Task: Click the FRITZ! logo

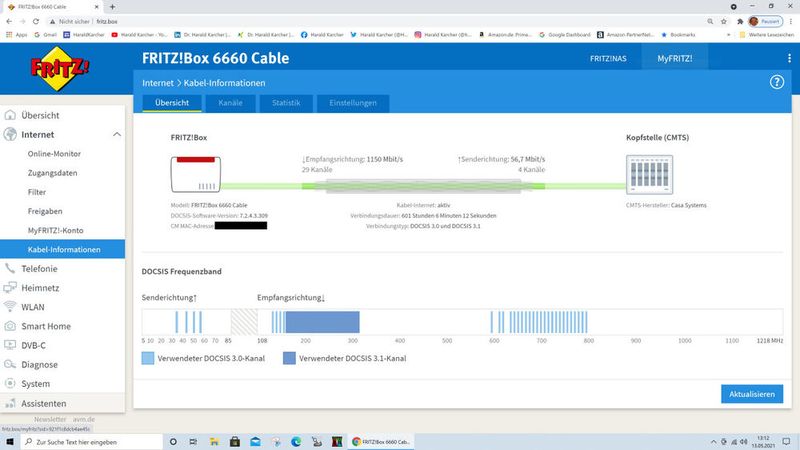Action: (x=60, y=68)
